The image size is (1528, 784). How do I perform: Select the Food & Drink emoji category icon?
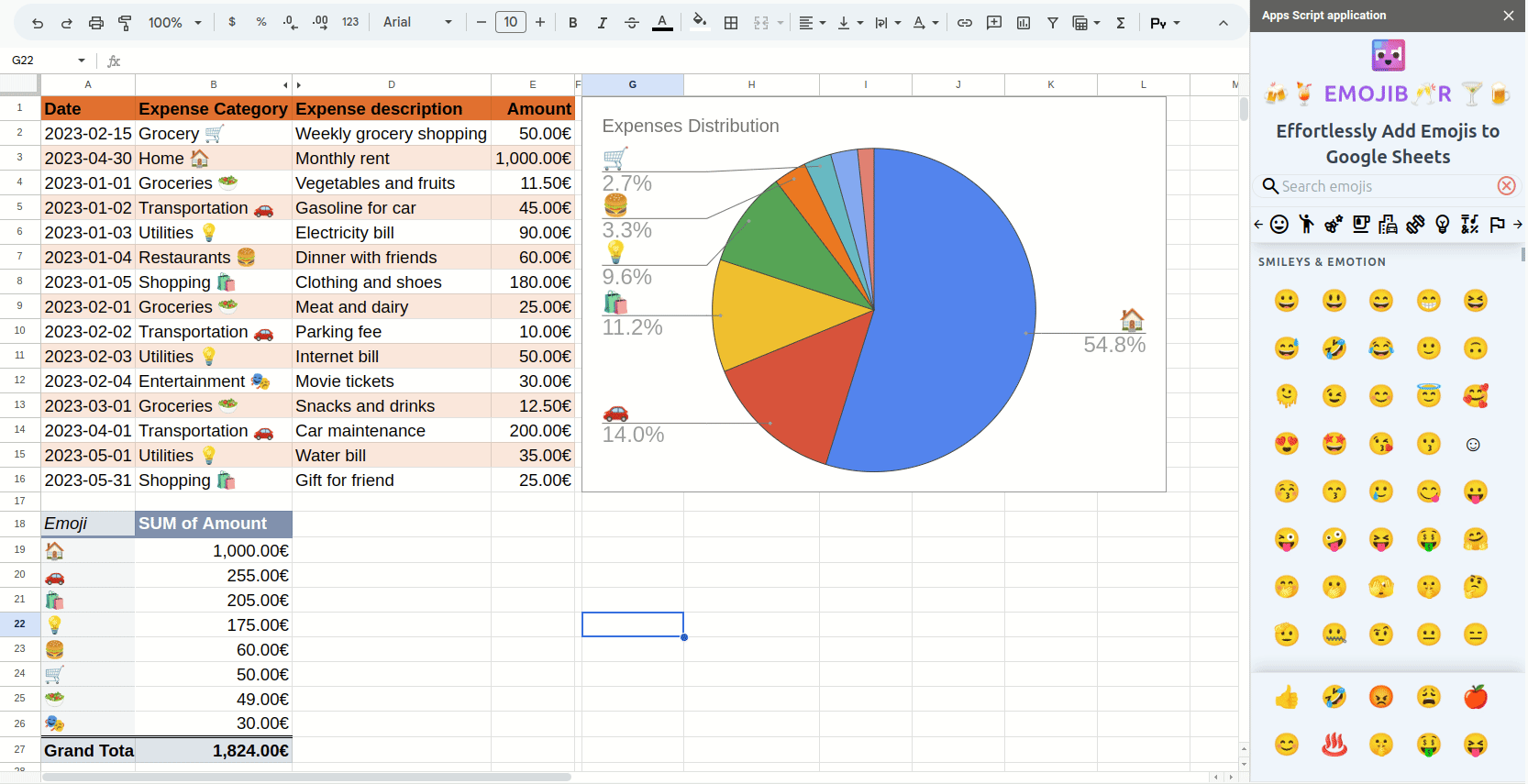point(1361,224)
